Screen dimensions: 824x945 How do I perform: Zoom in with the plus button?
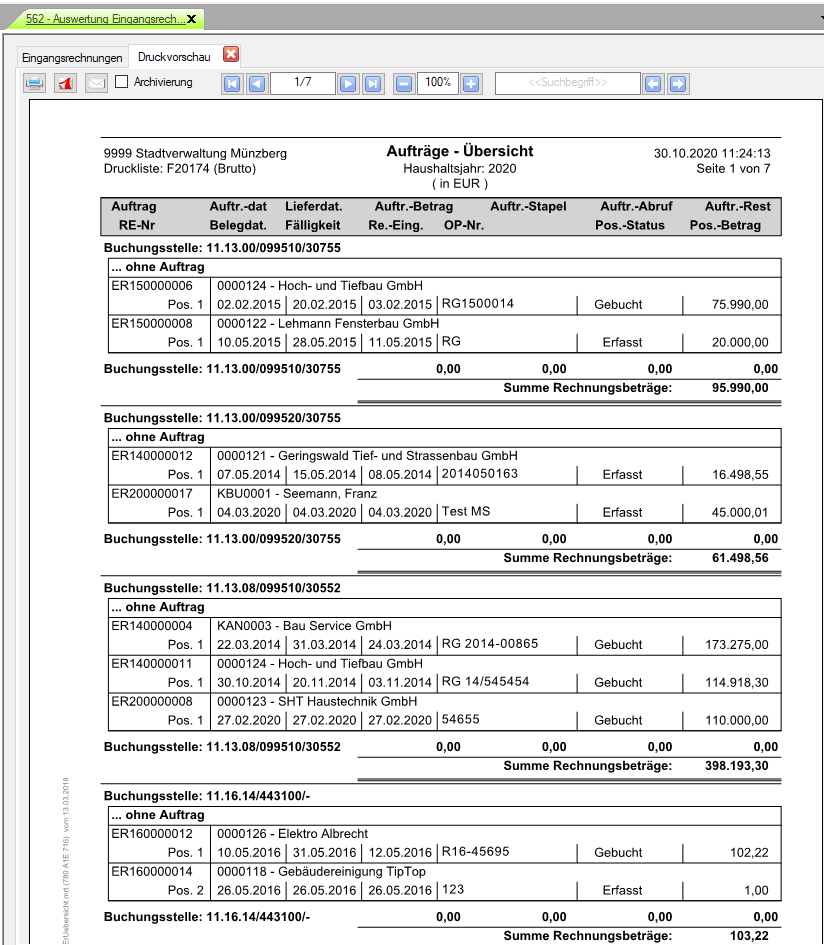pos(471,84)
